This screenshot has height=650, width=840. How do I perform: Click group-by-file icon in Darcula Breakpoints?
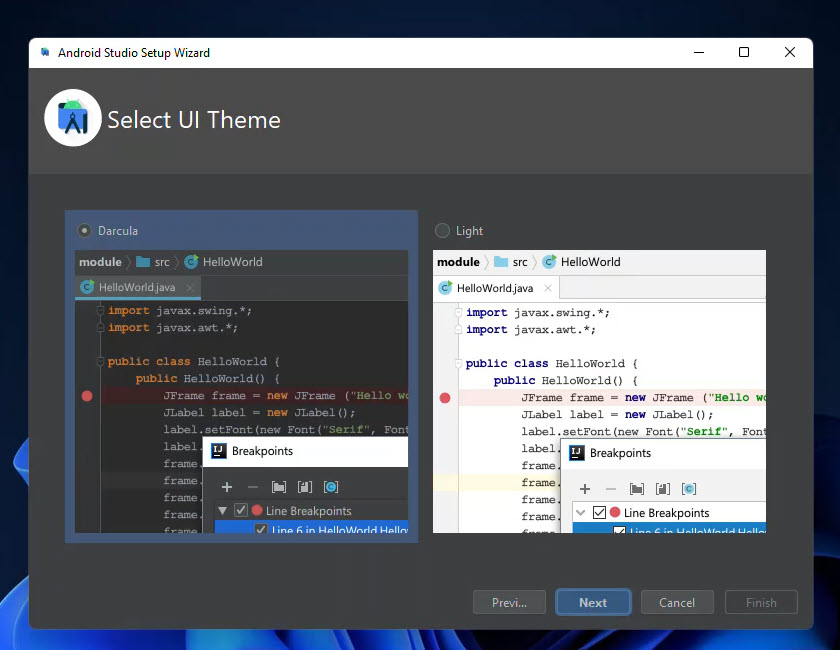[304, 487]
